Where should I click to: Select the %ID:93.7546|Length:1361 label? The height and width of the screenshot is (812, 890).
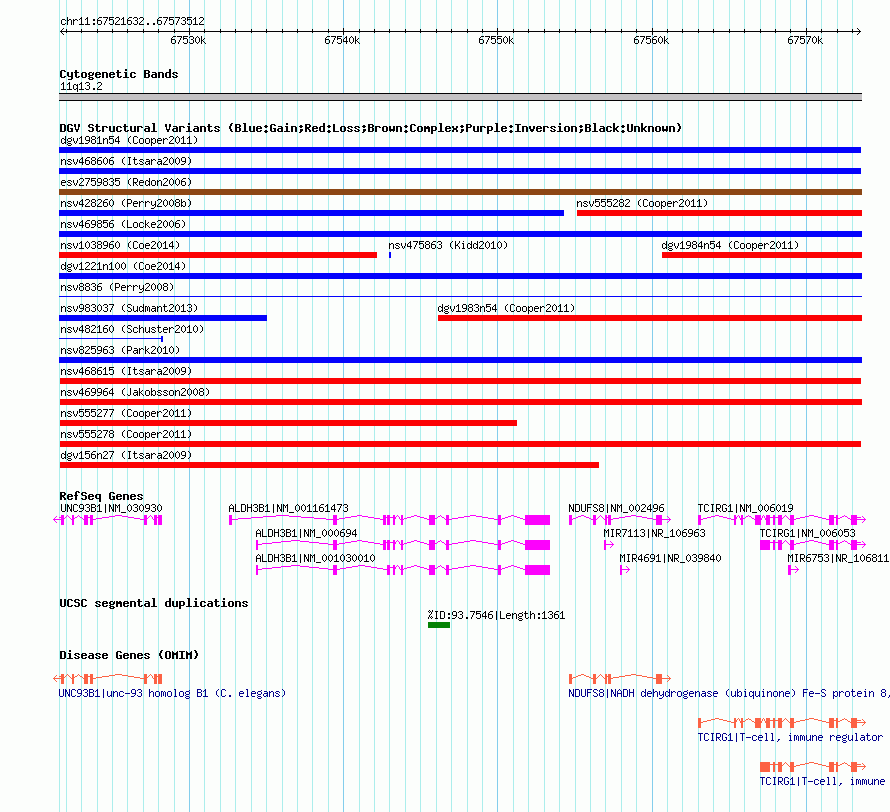[496, 616]
